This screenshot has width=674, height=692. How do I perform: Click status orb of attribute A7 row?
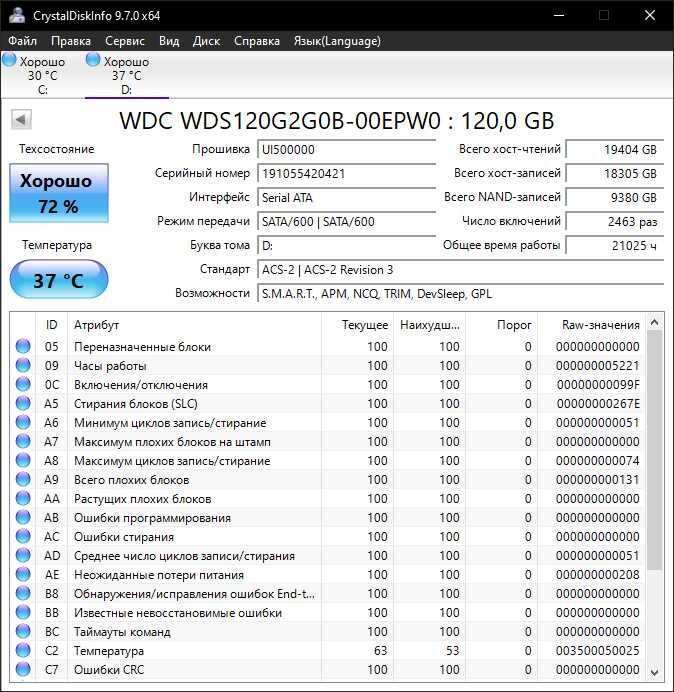[23, 441]
